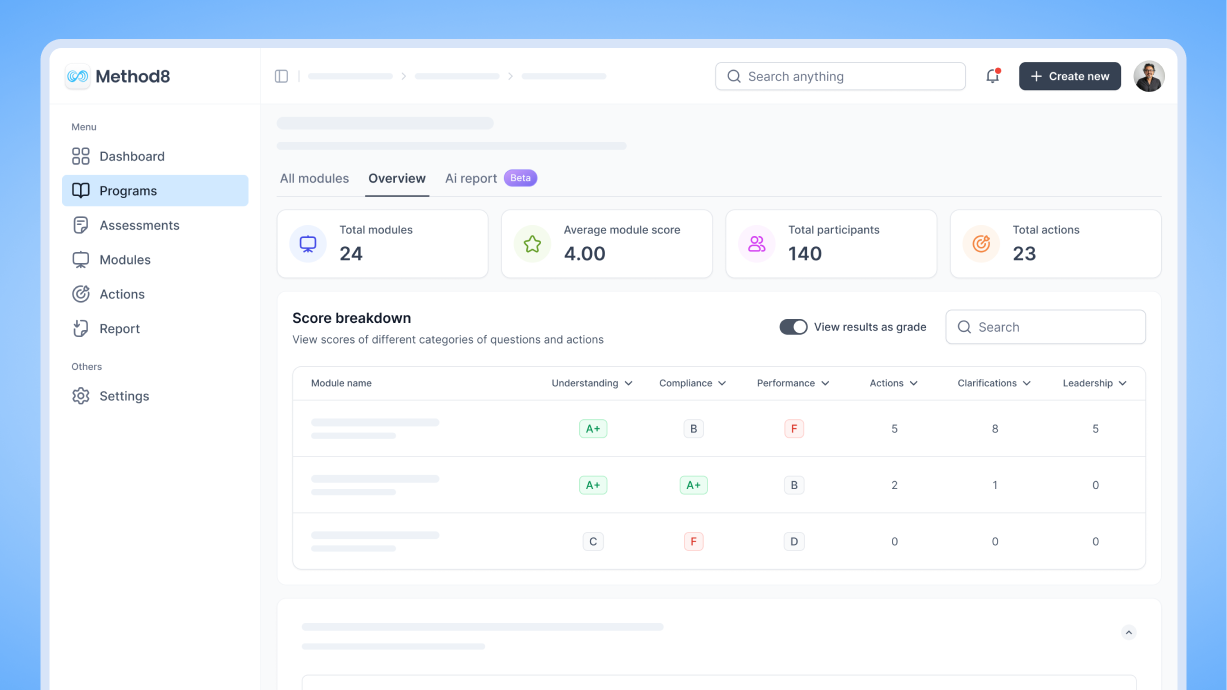Open Settings in the sidebar
The height and width of the screenshot is (690, 1227).
pos(155,396)
